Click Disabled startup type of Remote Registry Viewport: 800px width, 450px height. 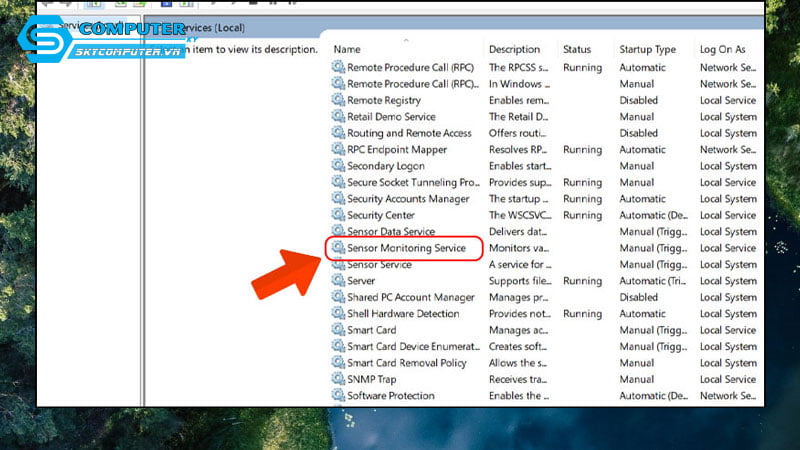pos(638,101)
